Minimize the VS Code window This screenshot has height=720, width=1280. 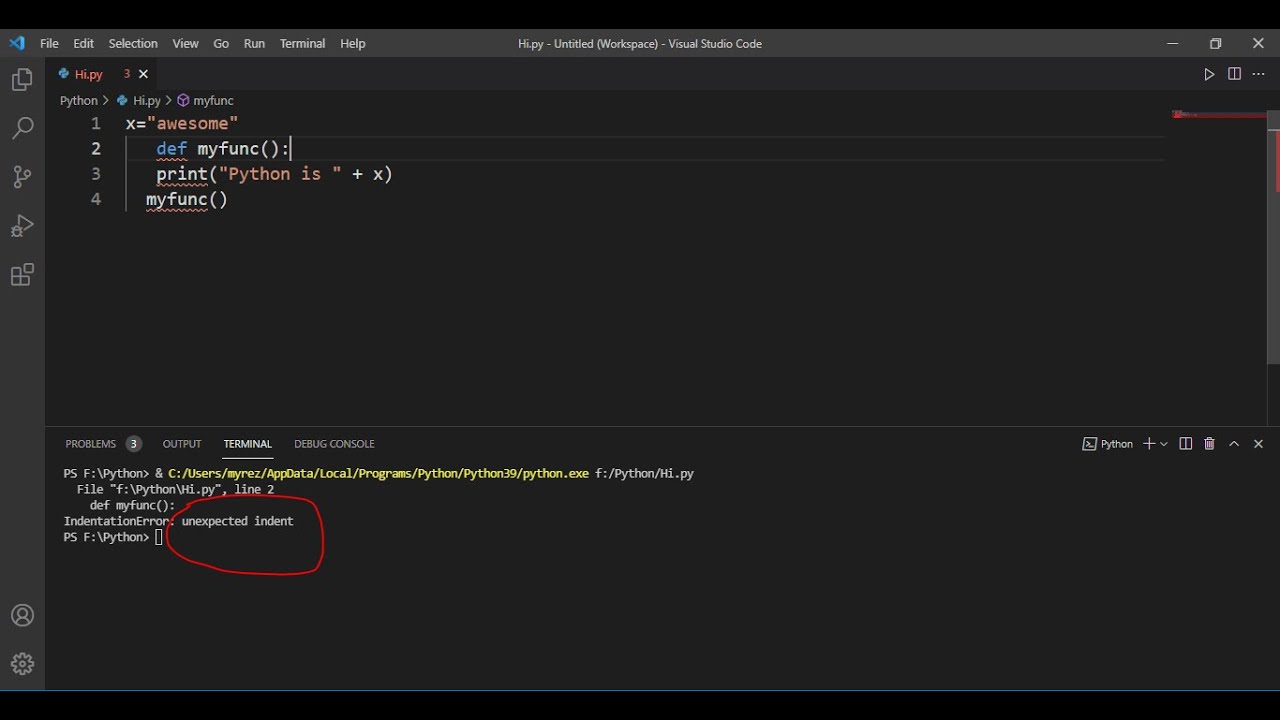[x=1172, y=43]
